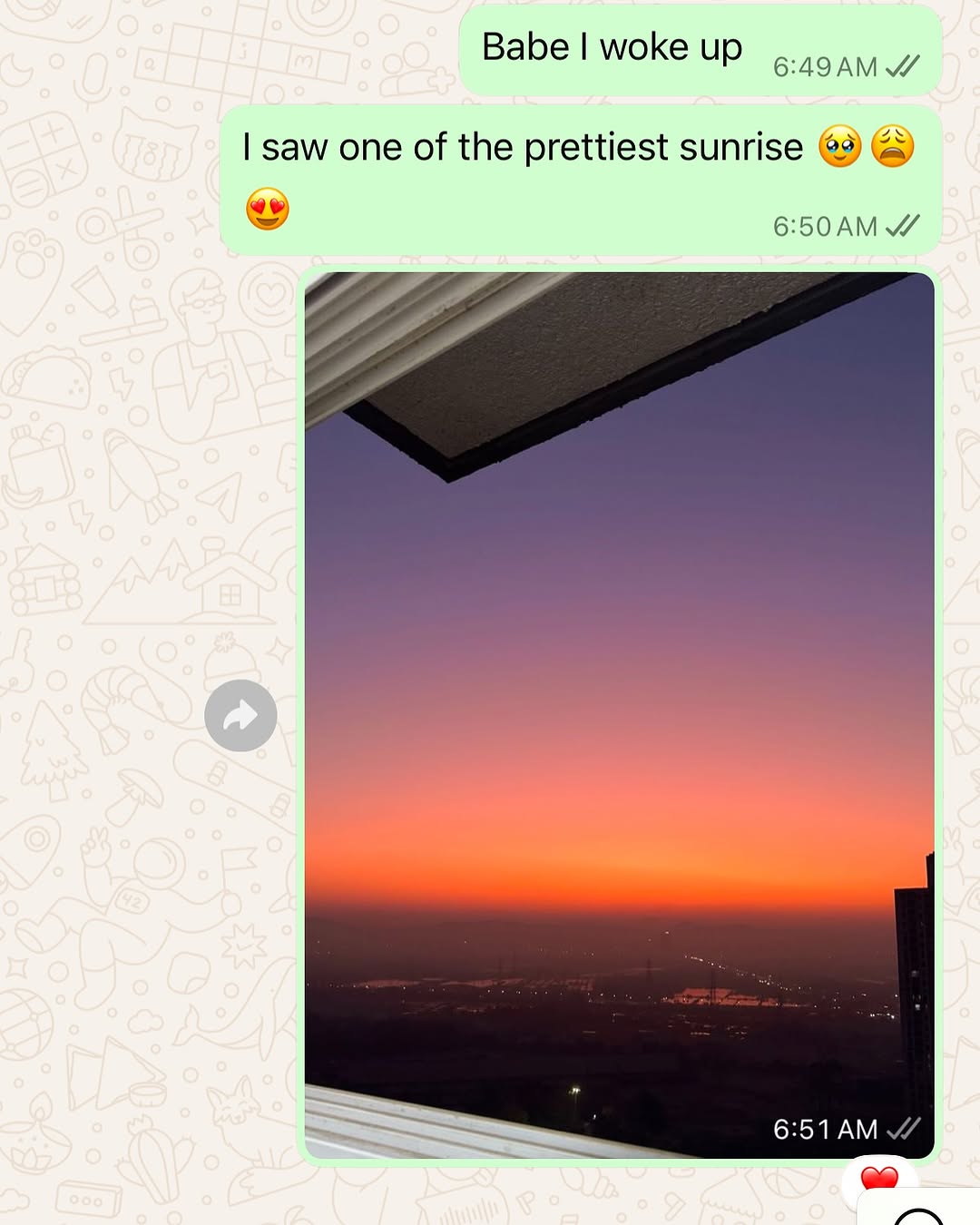The height and width of the screenshot is (1225, 980).
Task: Open the red heart reaction under the photo
Action: coord(878,1180)
